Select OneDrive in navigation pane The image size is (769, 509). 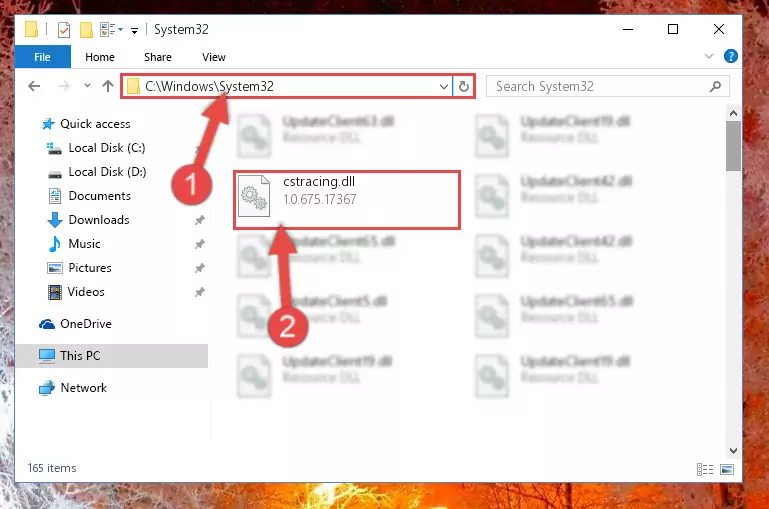tap(86, 324)
